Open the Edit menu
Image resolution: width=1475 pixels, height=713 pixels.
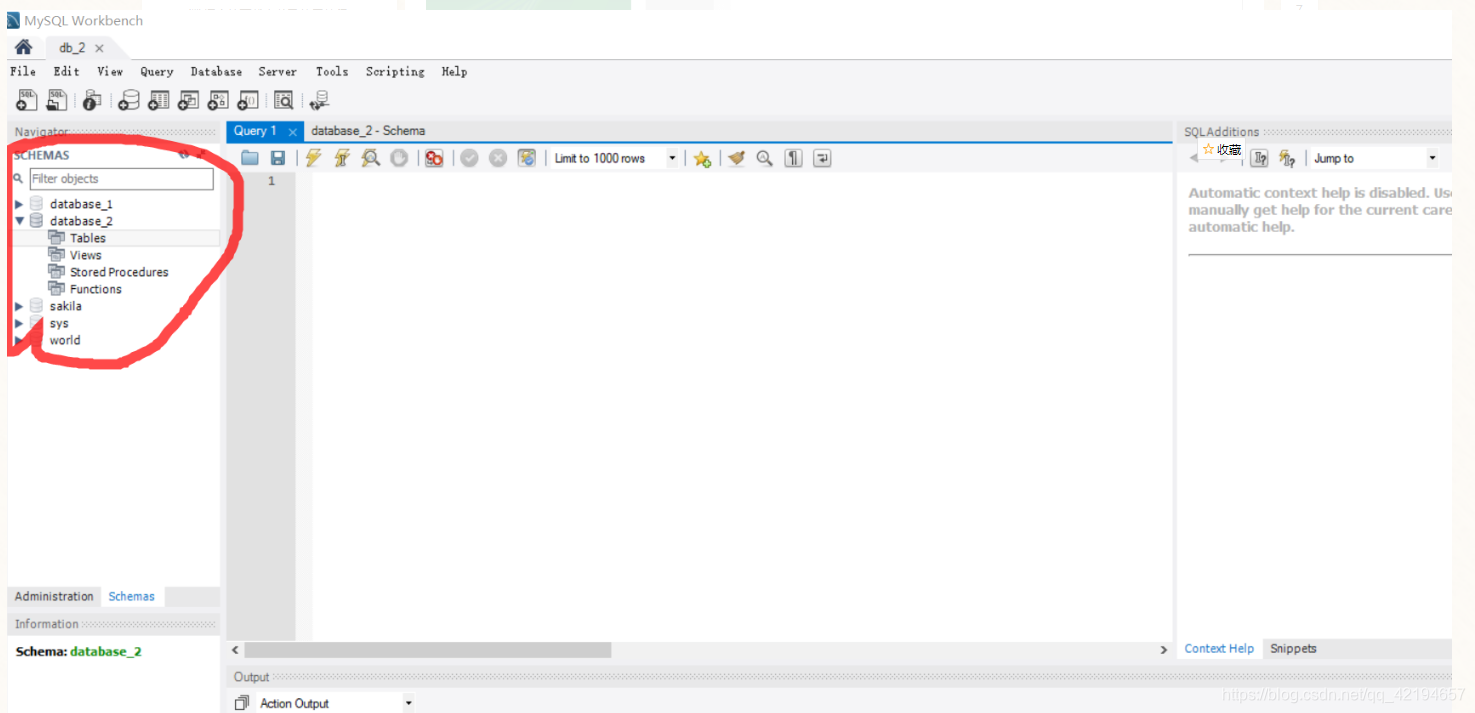[66, 72]
